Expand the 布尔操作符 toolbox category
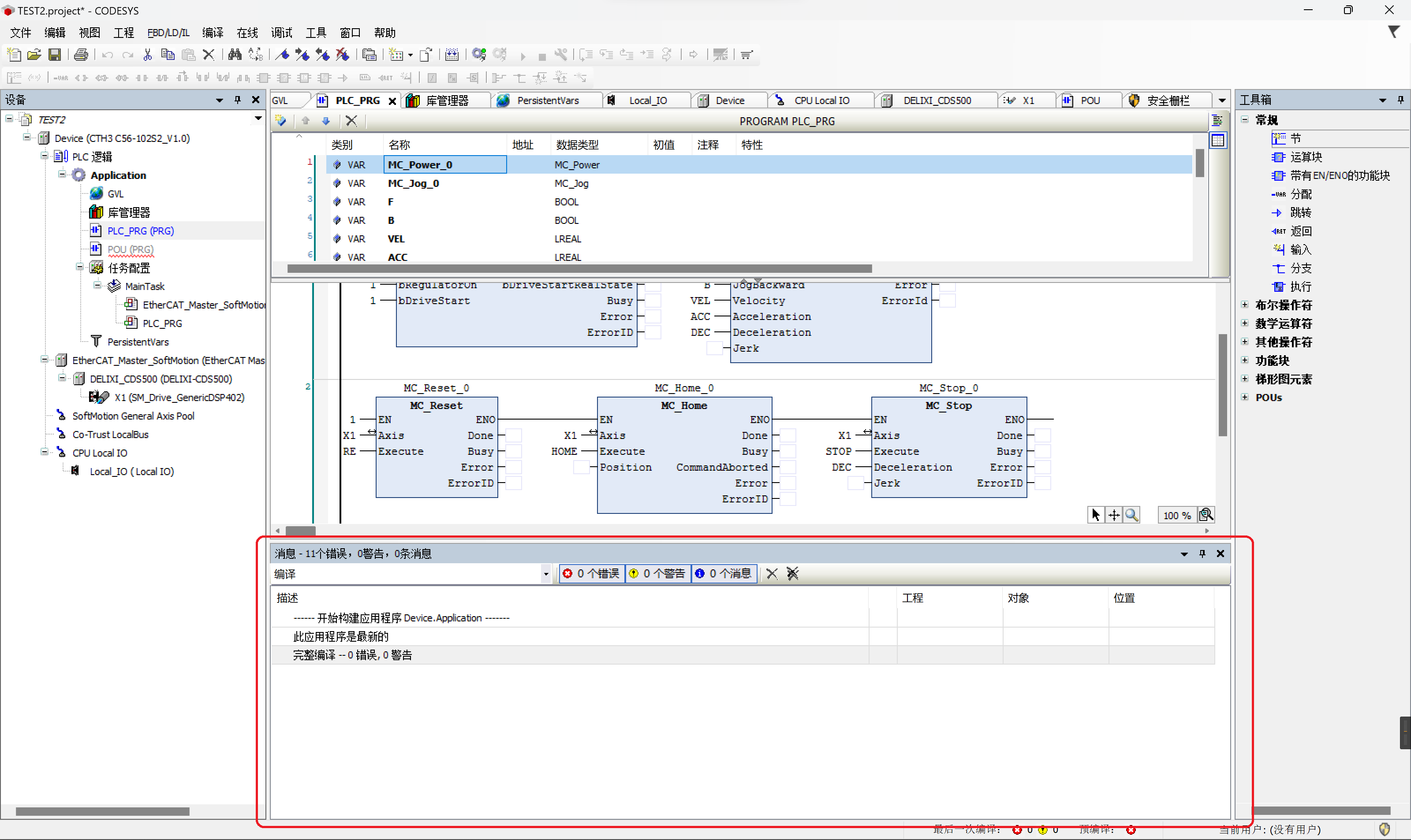1411x840 pixels. [x=1244, y=305]
